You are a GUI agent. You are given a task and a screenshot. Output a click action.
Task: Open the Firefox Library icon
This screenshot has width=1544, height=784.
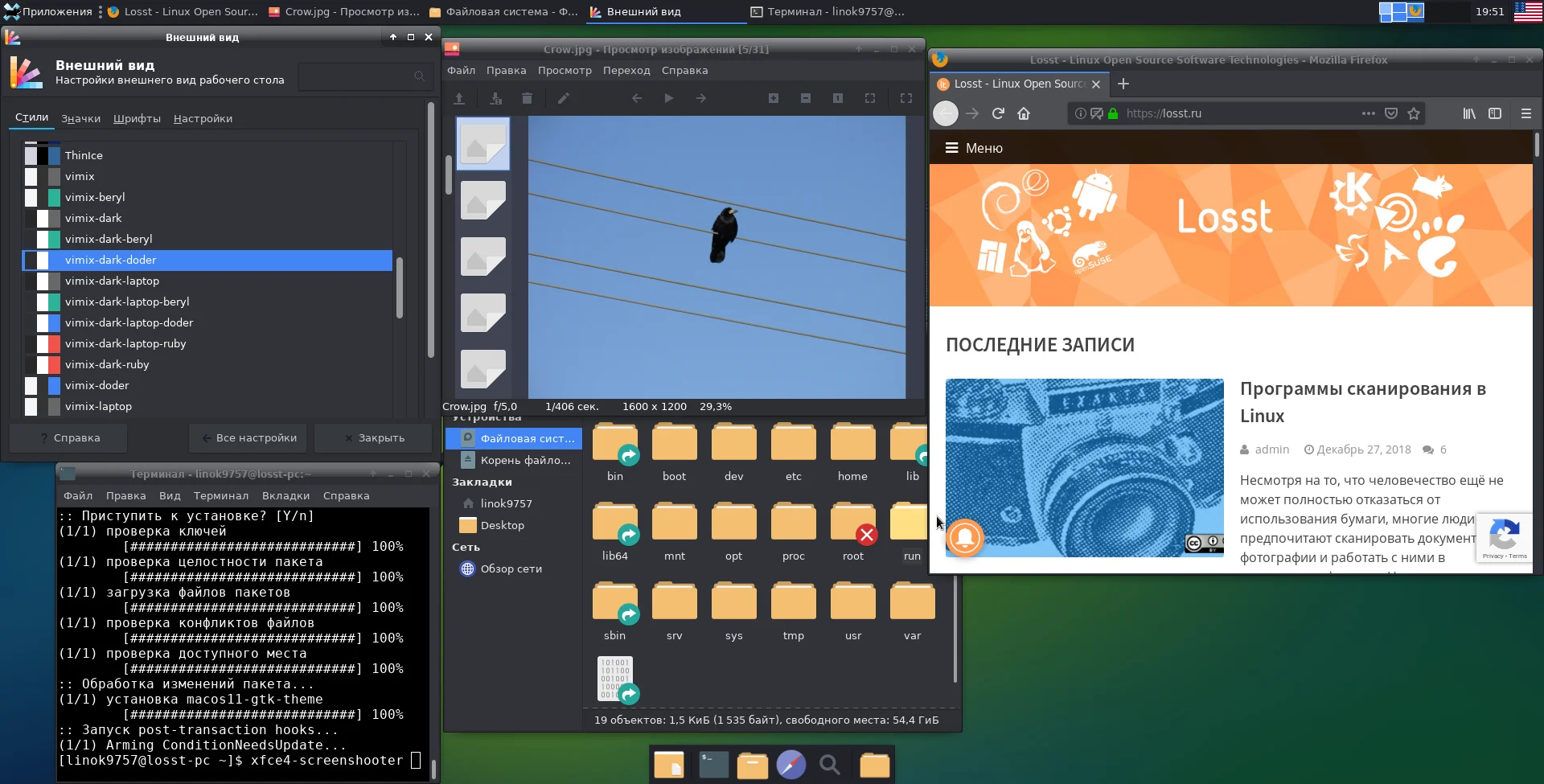(1468, 113)
